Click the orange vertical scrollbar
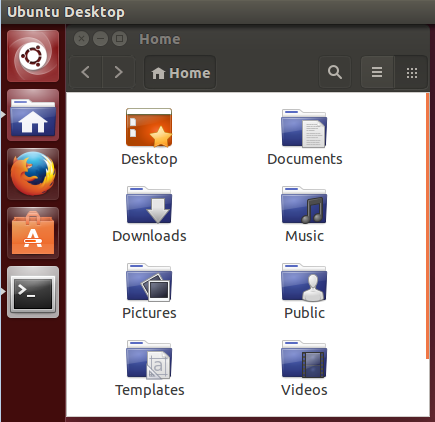 pyautogui.click(x=427, y=226)
